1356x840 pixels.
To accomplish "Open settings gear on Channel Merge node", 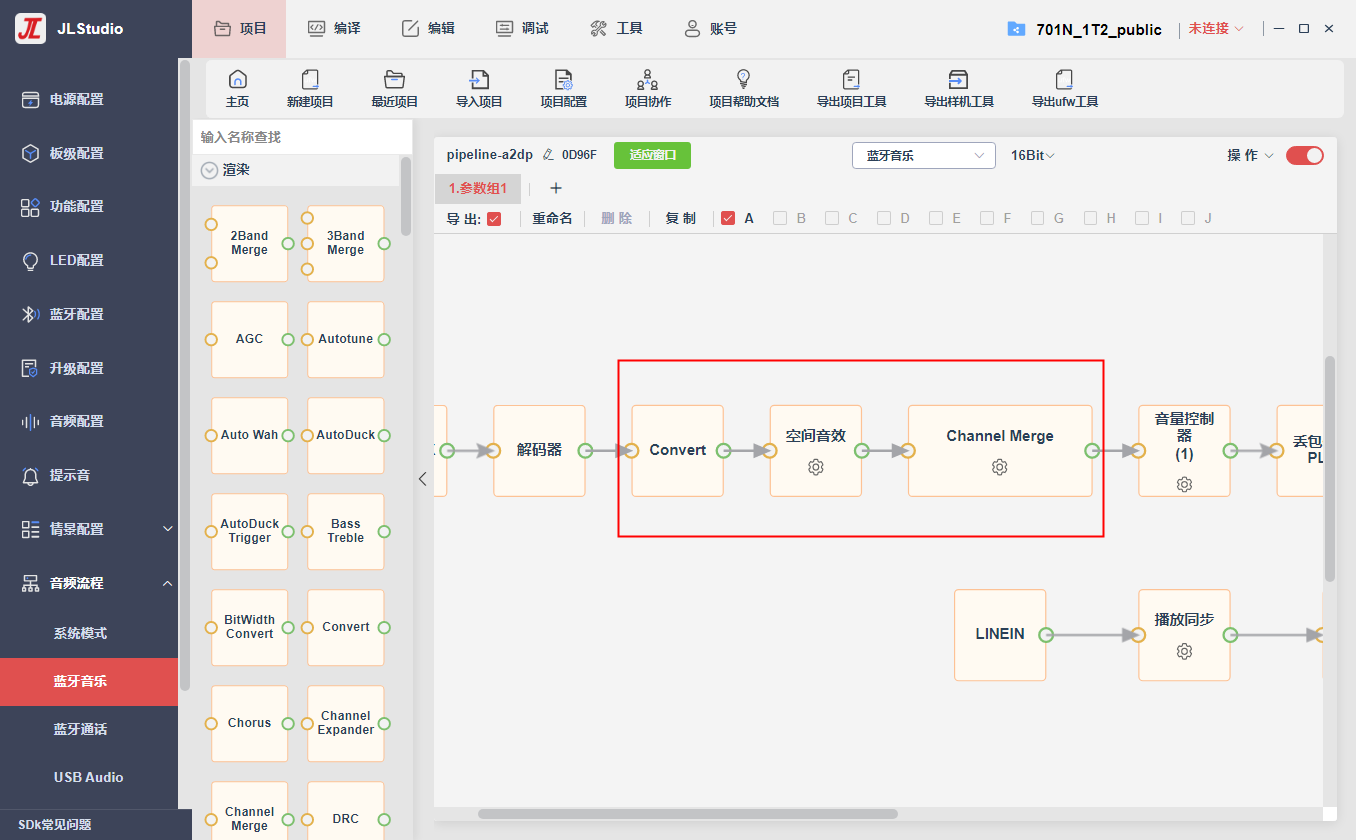I will pos(999,467).
